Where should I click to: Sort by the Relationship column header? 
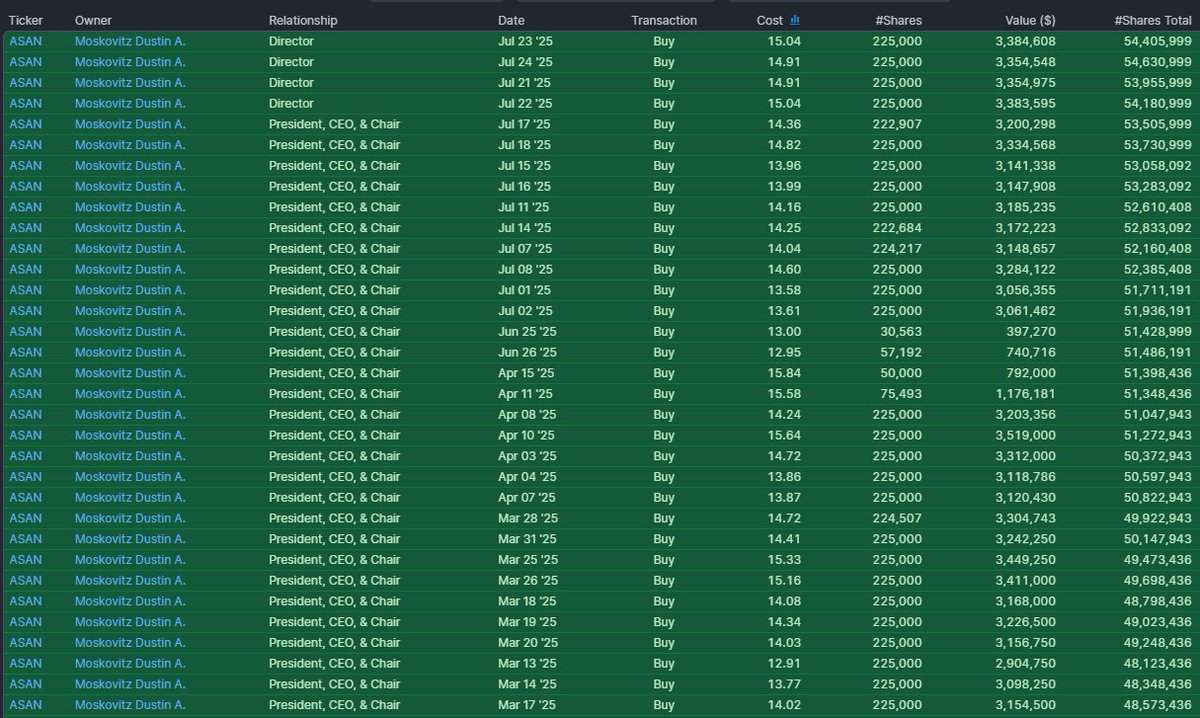[x=303, y=20]
